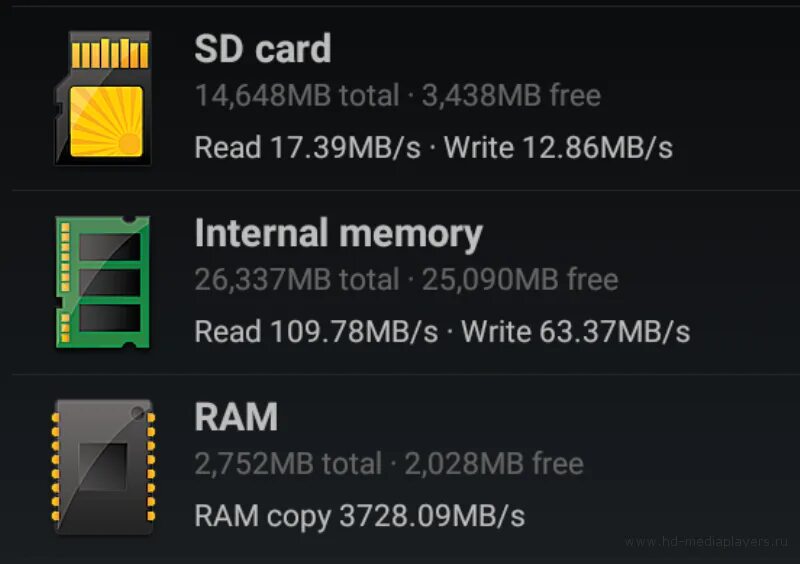800x564 pixels.
Task: Click the Internal memory 25,090MB free value
Action: 520,279
